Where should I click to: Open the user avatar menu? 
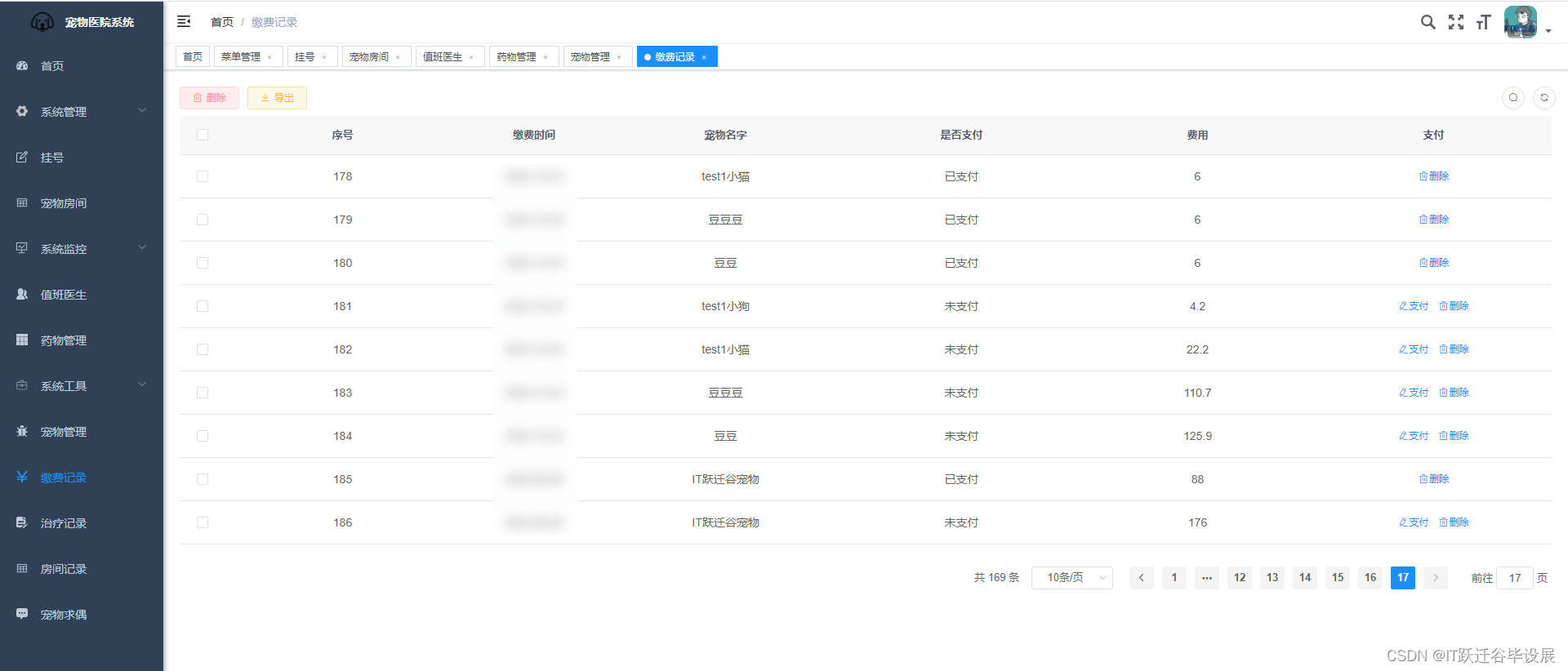(x=1521, y=22)
